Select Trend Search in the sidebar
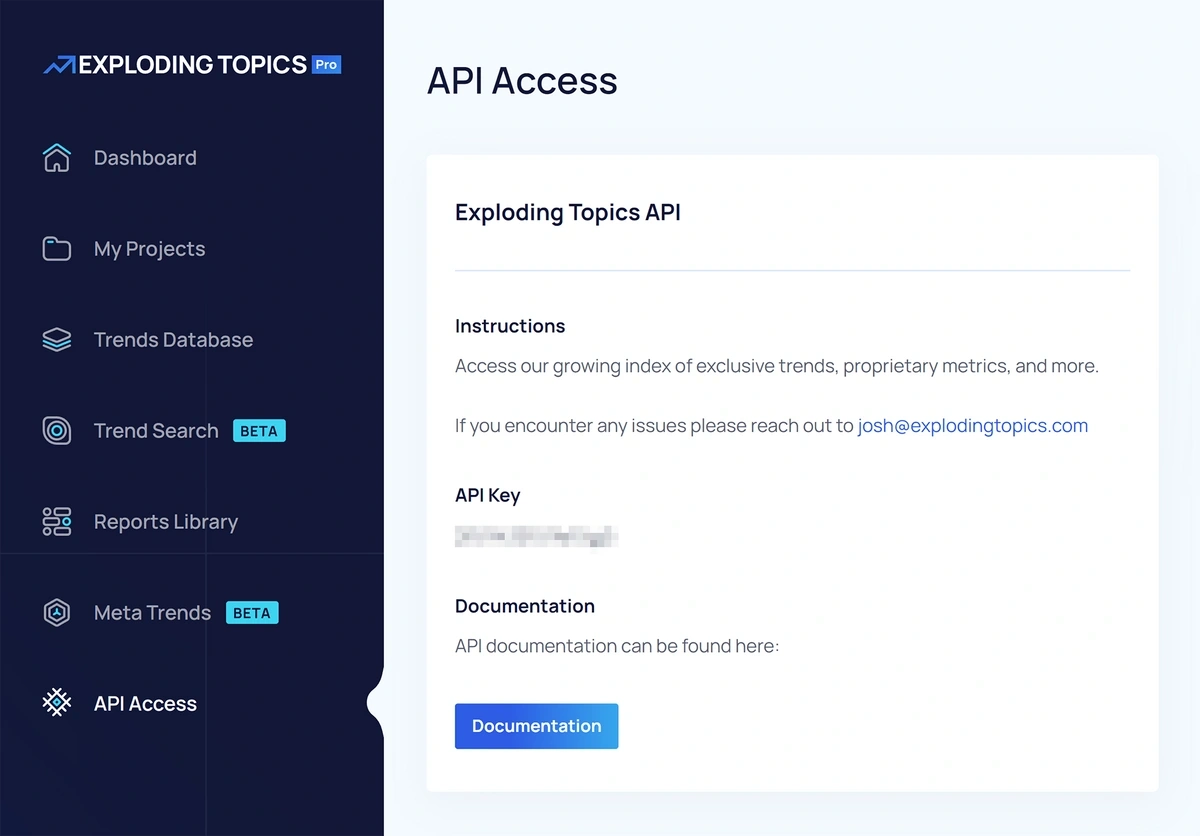Viewport: 1200px width, 836px height. (156, 431)
